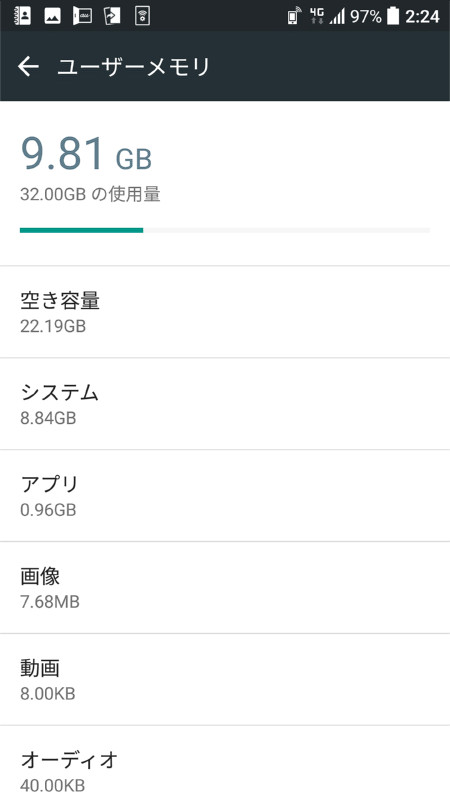Tap the 9.81 GB used total
Viewport: 450px width, 800px height.
pos(86,154)
